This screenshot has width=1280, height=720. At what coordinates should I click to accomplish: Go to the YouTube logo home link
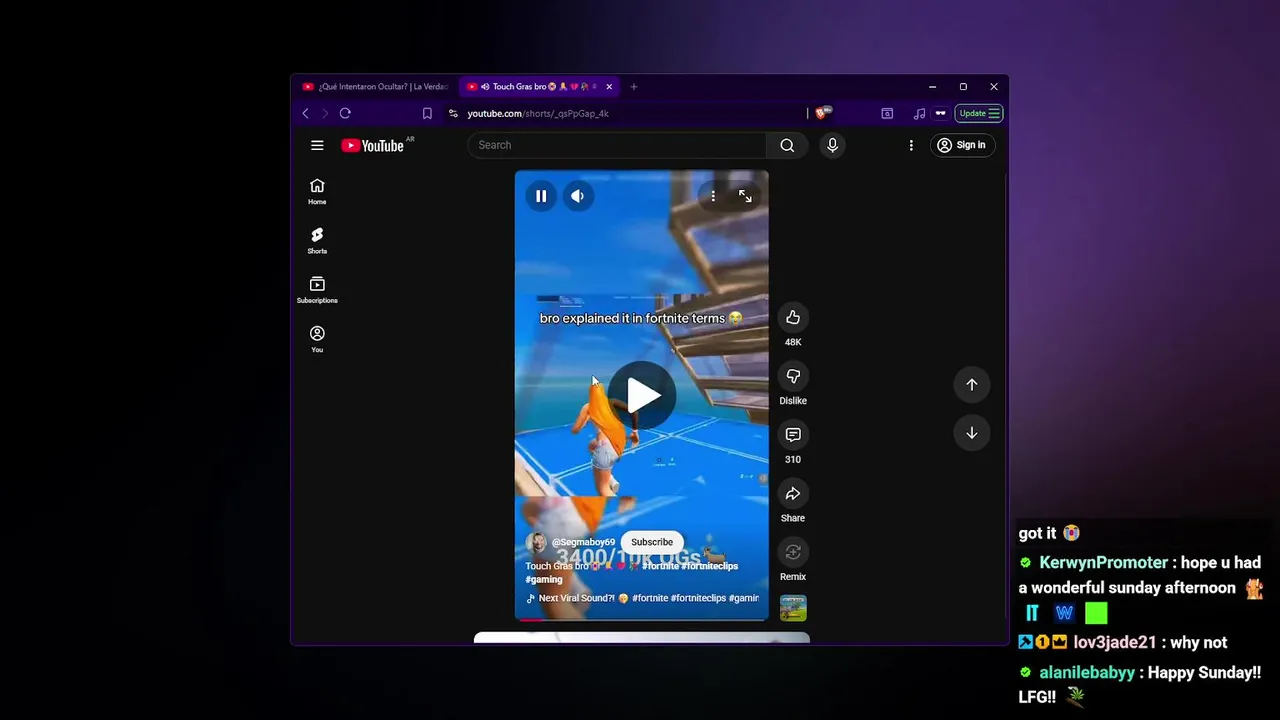(x=372, y=146)
